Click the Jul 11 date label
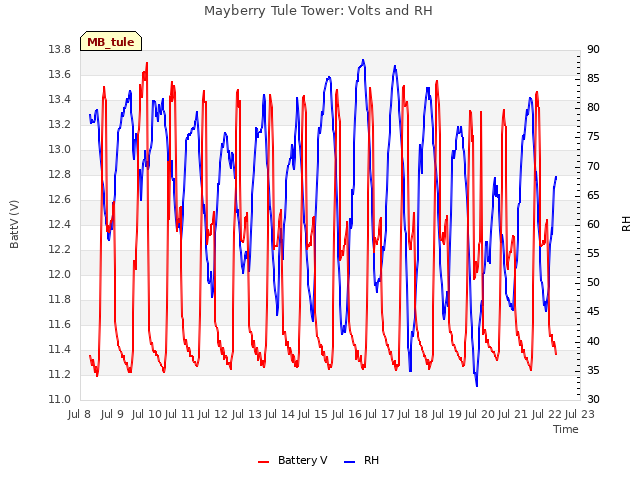The image size is (640, 480). [180, 415]
